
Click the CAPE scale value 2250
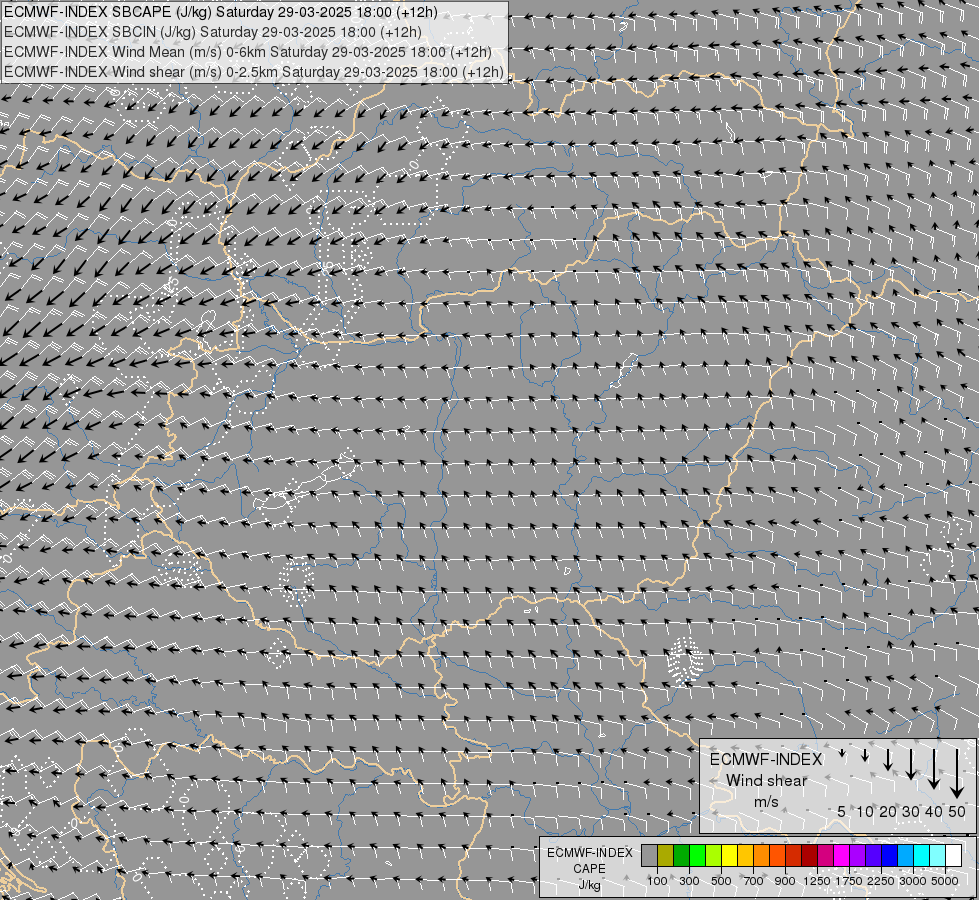point(881,881)
